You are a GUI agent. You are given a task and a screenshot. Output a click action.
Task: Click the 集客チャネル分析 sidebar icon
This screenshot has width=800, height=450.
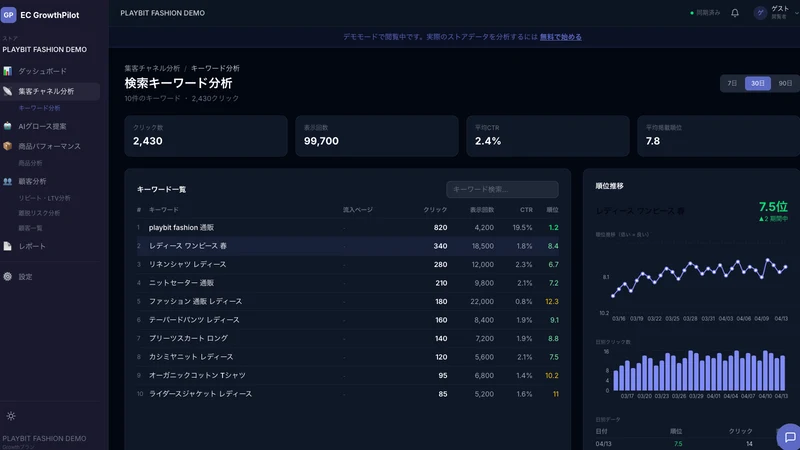point(7,91)
